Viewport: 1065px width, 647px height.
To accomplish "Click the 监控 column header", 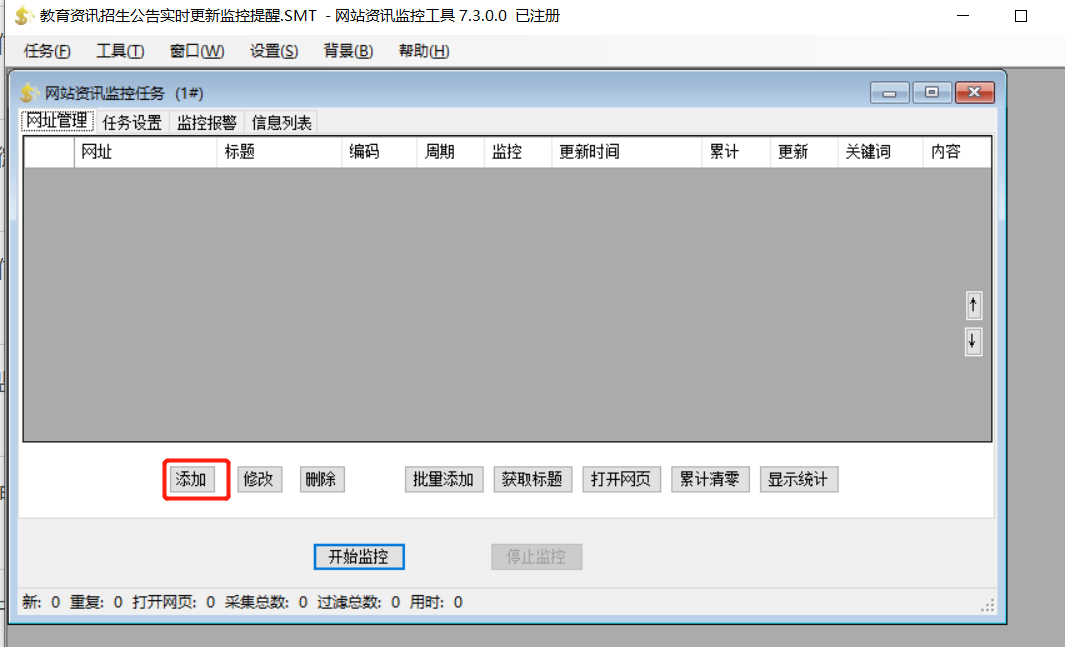I will click(518, 152).
